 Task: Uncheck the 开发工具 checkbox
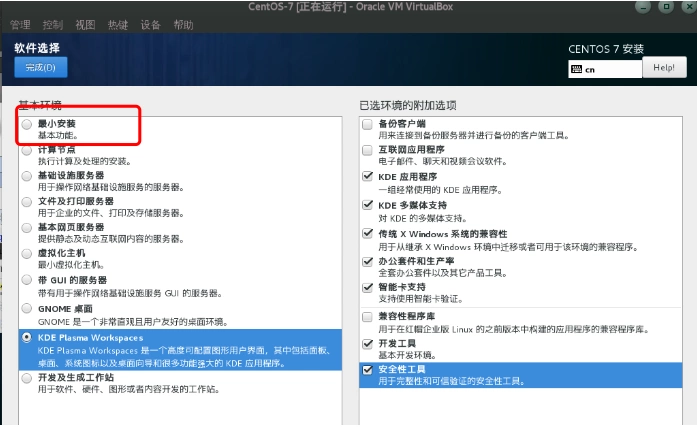click(367, 343)
